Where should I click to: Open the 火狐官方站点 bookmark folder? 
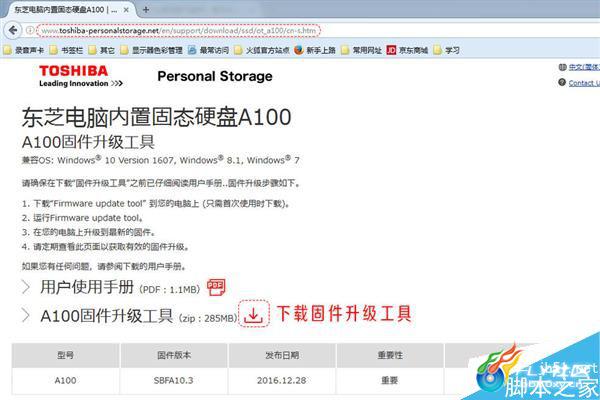click(x=262, y=50)
